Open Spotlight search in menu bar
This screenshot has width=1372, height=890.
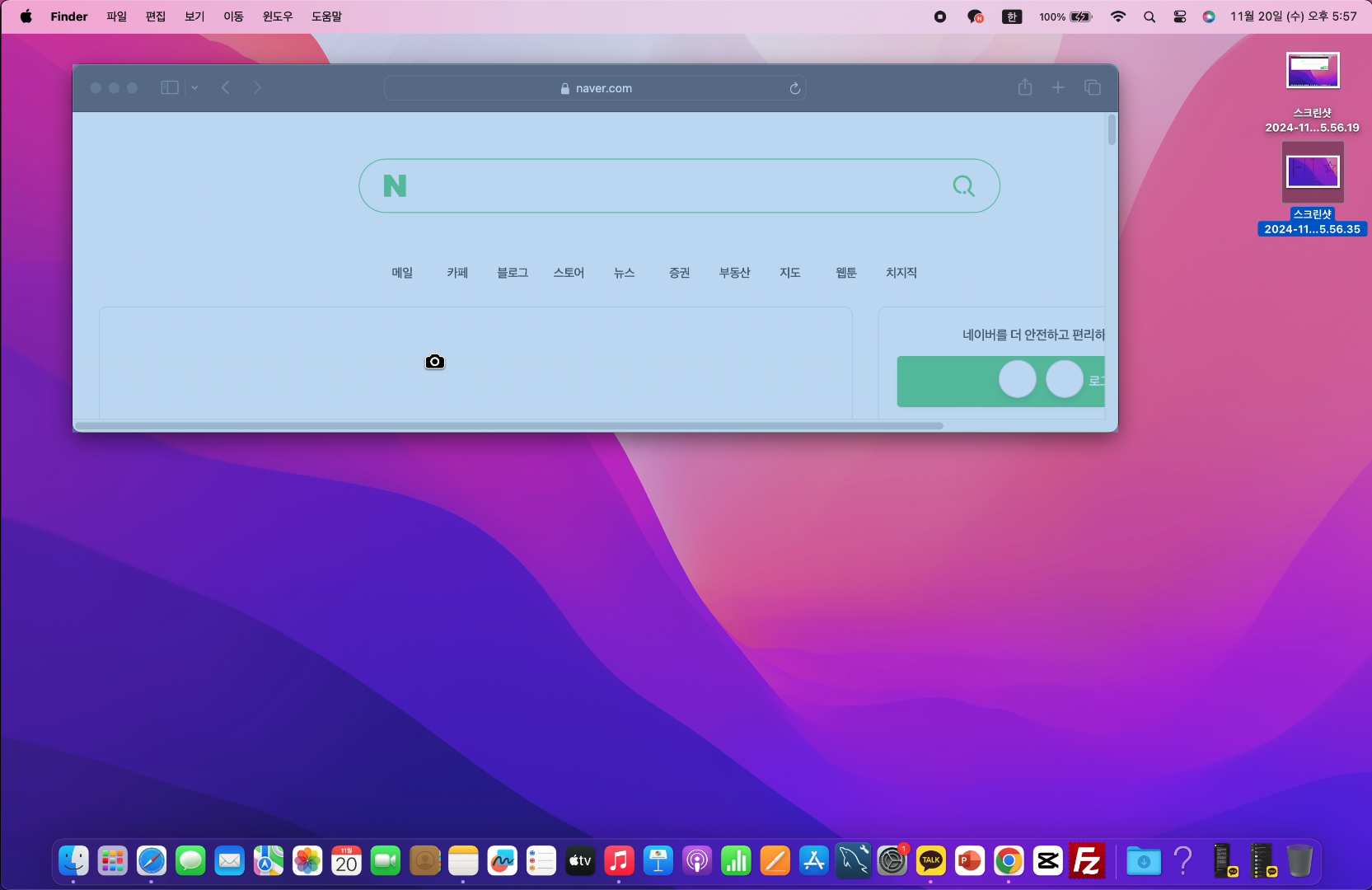click(1150, 16)
